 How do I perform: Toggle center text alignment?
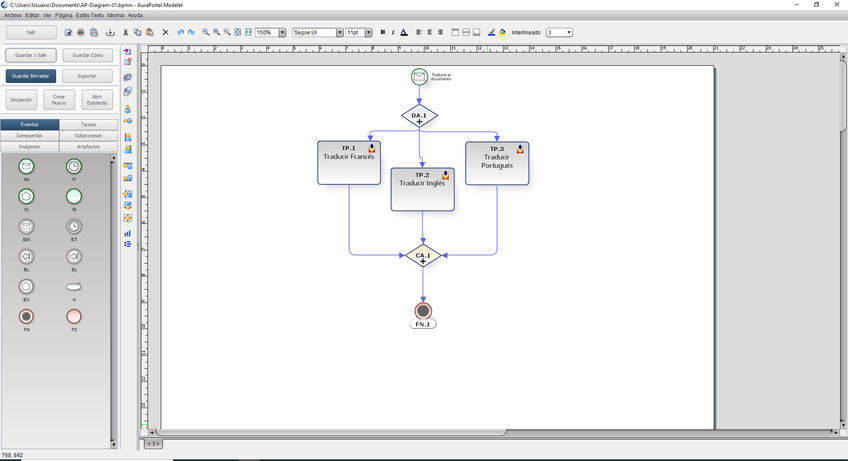[429, 32]
